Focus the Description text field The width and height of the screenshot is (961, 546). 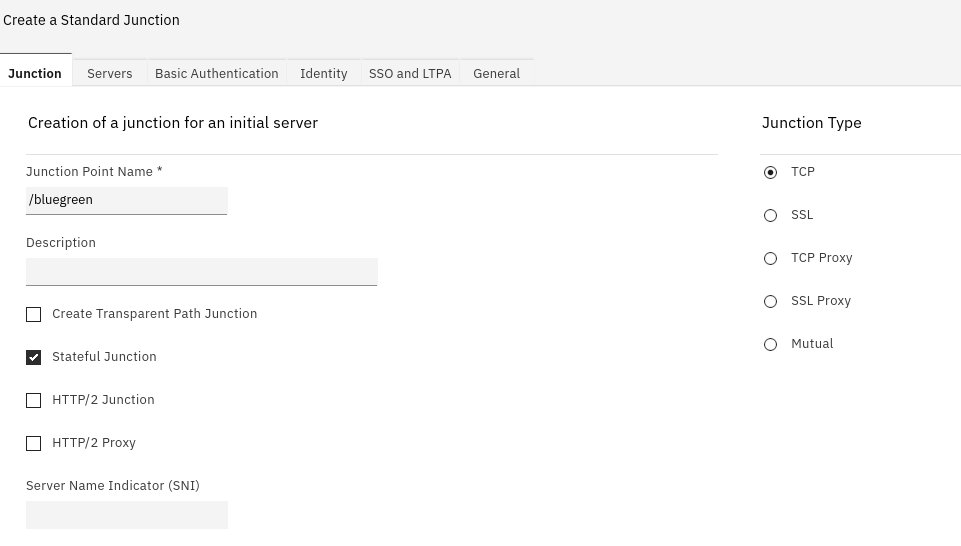pos(201,271)
